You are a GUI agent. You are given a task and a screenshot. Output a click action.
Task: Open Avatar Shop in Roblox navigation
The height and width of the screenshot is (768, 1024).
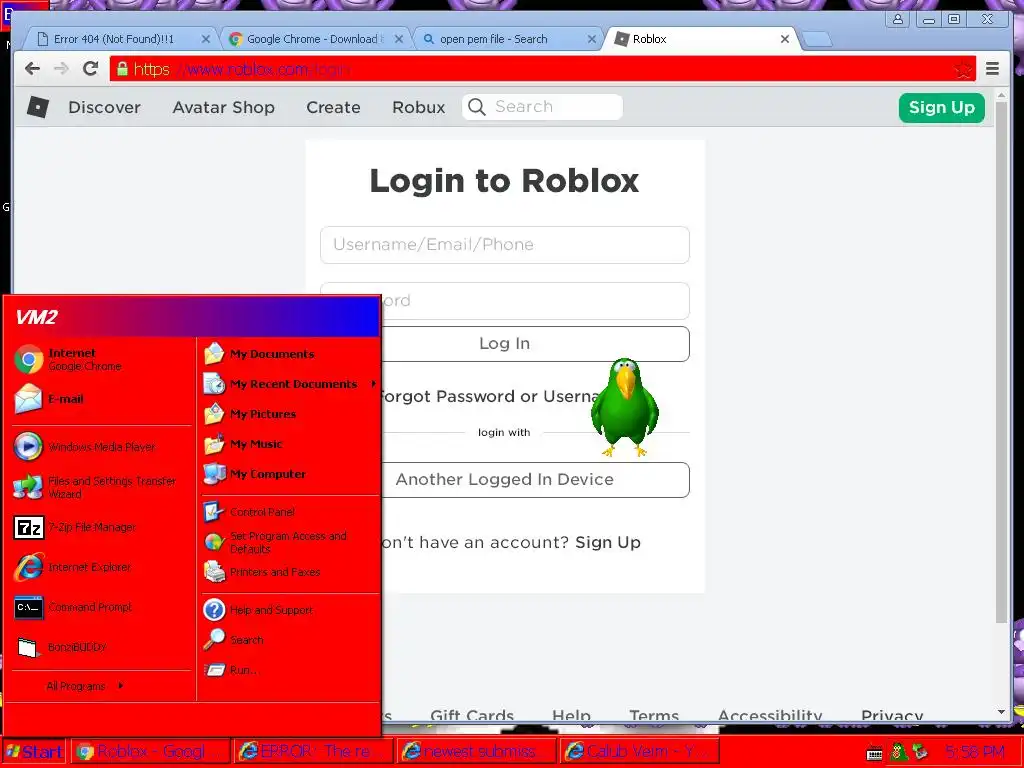click(x=223, y=107)
